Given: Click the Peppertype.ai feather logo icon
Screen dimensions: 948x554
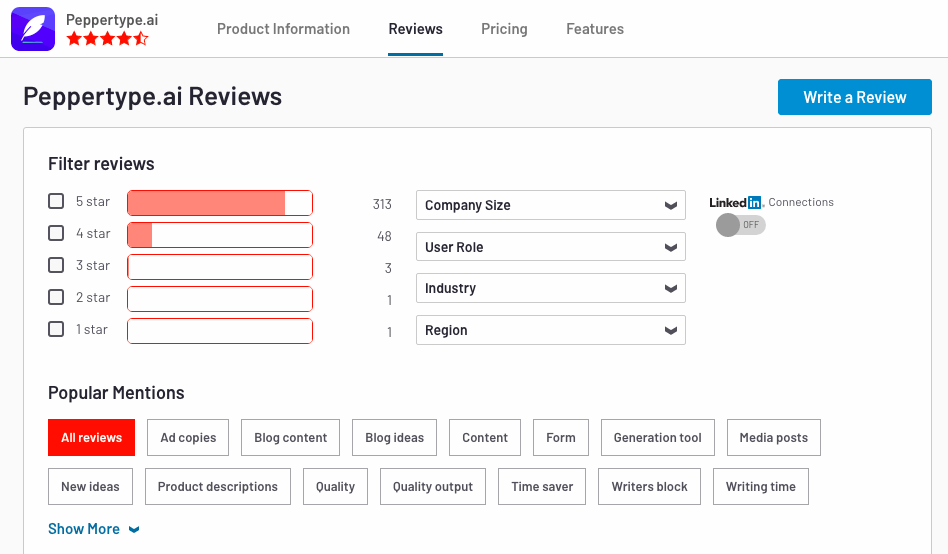Looking at the screenshot, I should [x=33, y=29].
